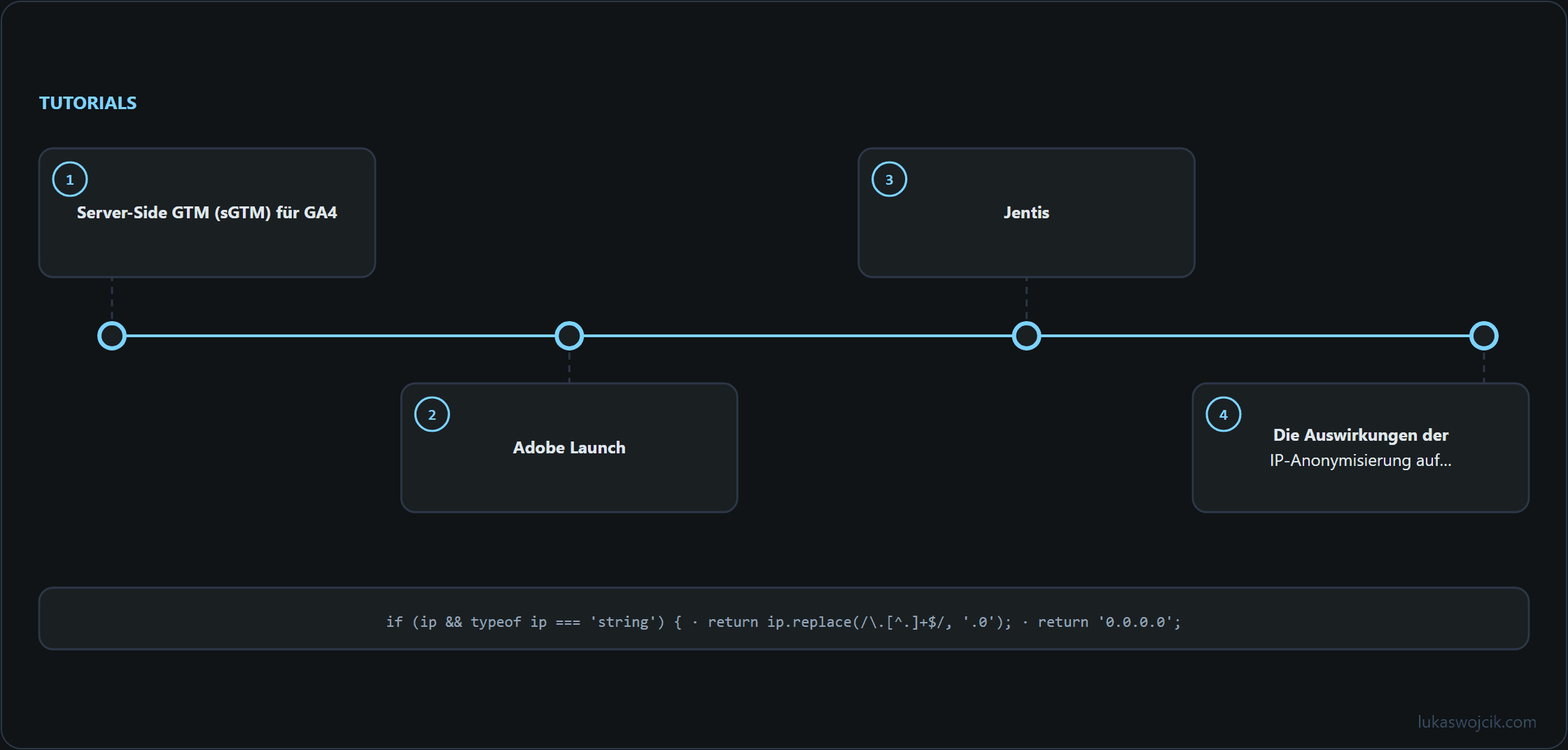This screenshot has height=750, width=1568.
Task: Select the timeline node below the Jentis card
Action: [1026, 336]
